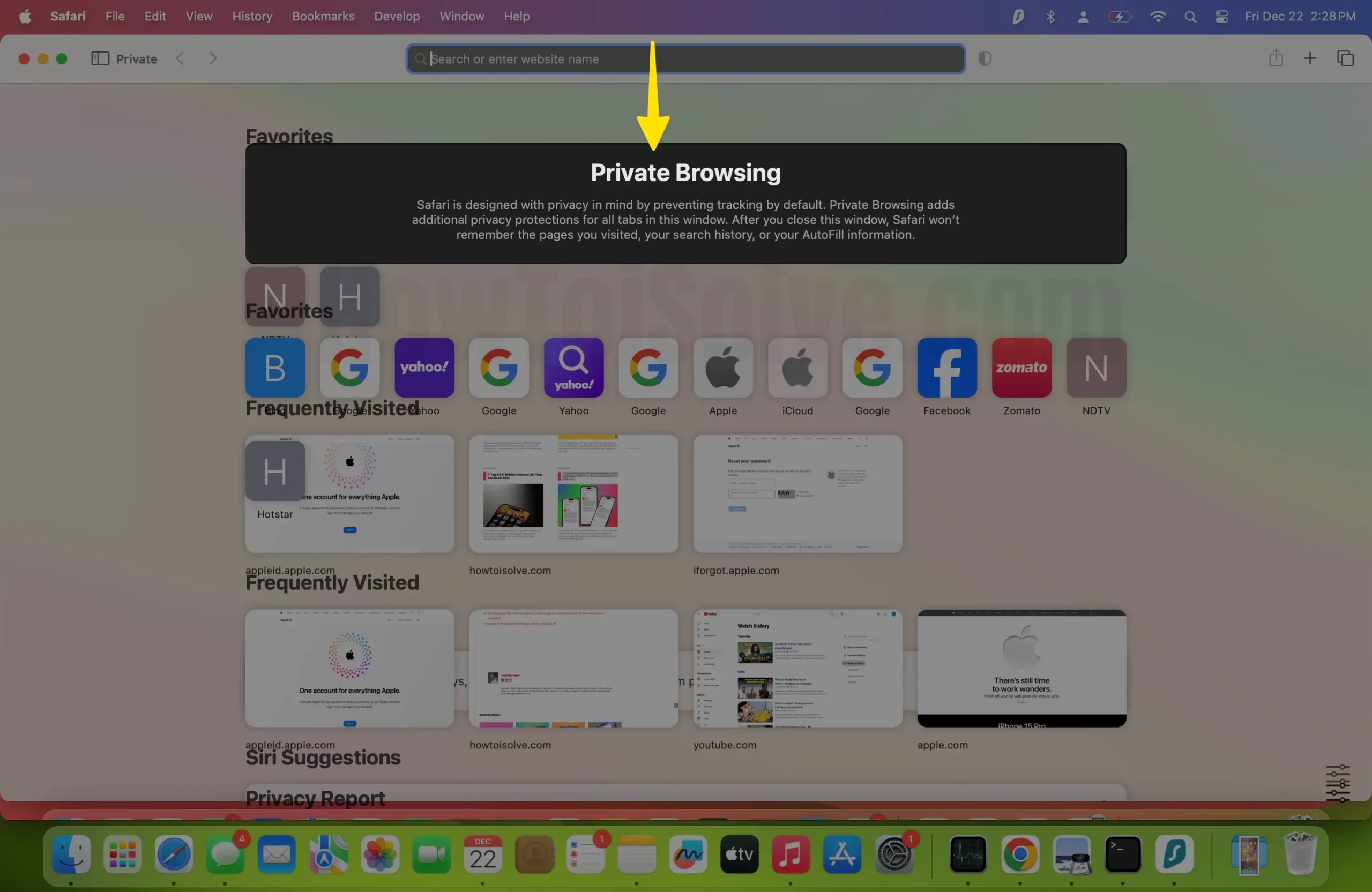
Task: Open Notes from the Dock
Action: click(x=636, y=854)
